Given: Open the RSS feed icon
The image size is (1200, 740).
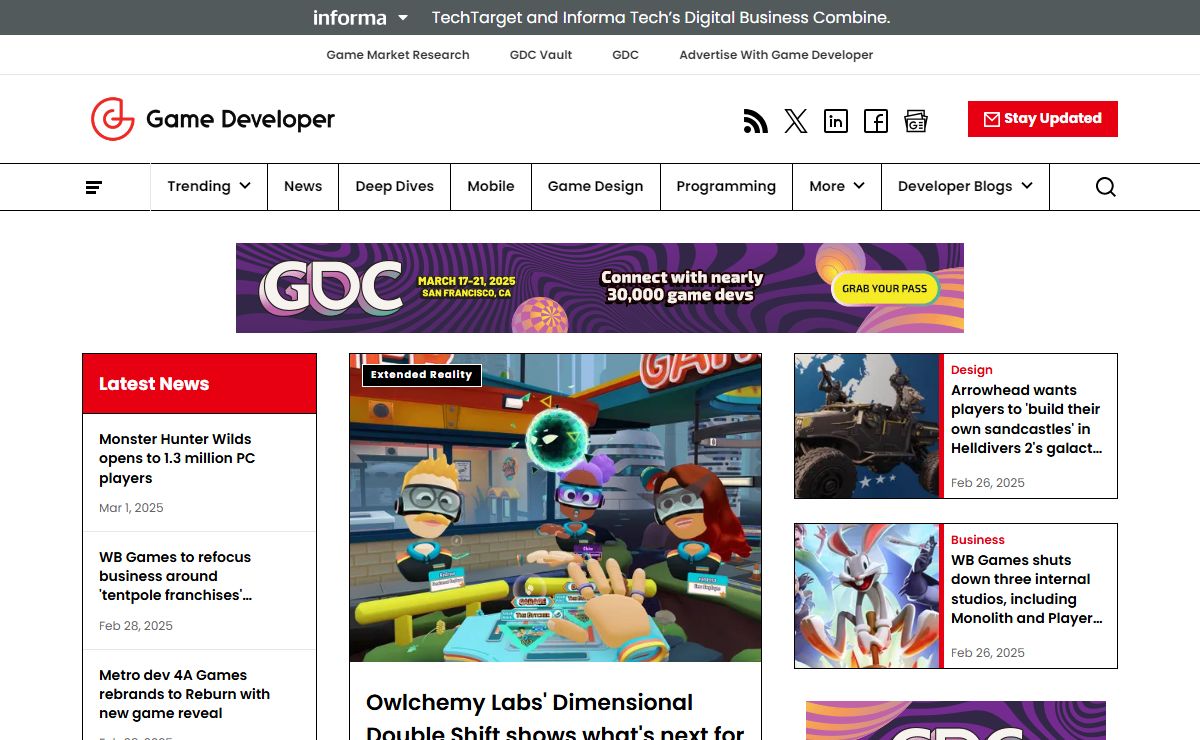Looking at the screenshot, I should click(756, 121).
